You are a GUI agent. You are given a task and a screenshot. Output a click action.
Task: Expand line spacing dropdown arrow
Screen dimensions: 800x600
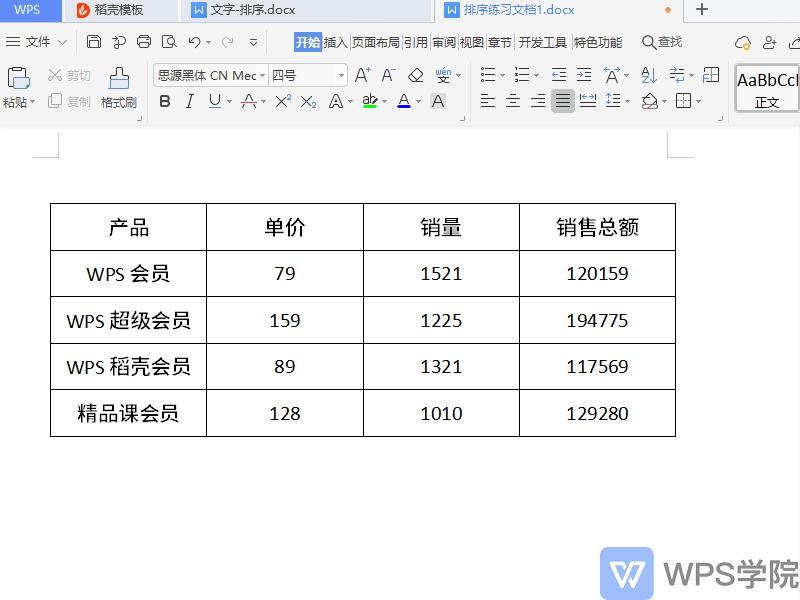628,102
